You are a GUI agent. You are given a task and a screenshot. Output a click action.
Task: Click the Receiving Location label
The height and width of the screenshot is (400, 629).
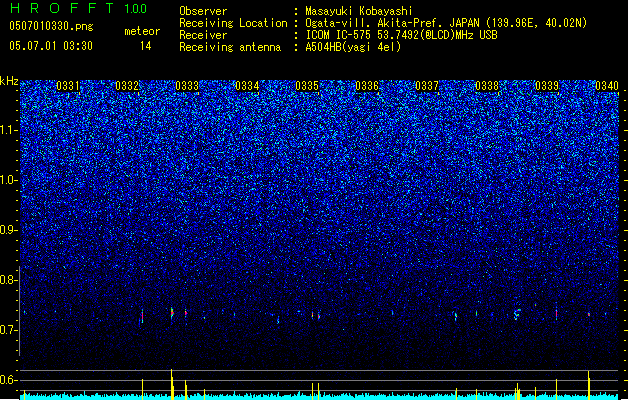tap(233, 23)
